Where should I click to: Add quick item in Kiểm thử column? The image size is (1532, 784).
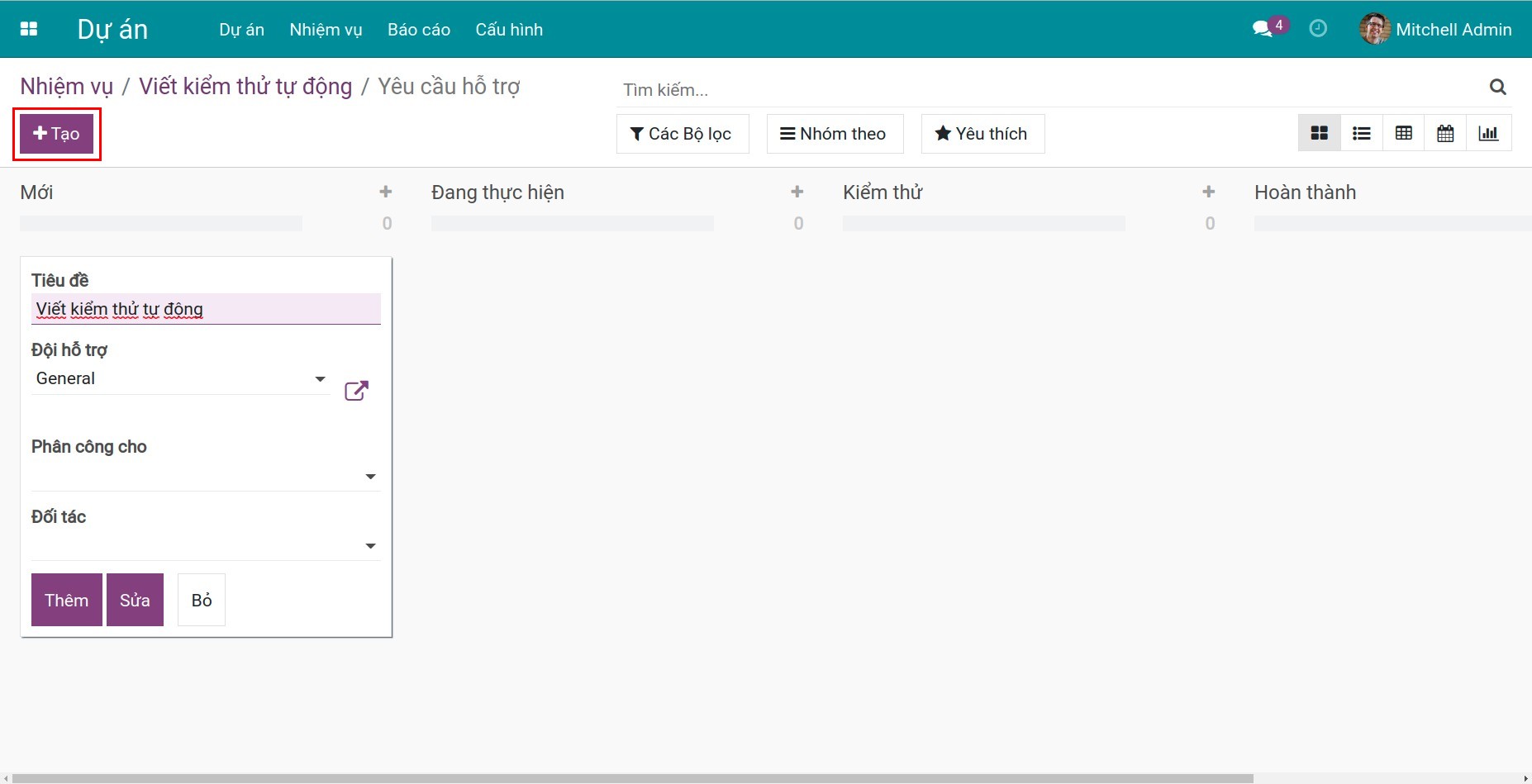tap(1208, 192)
